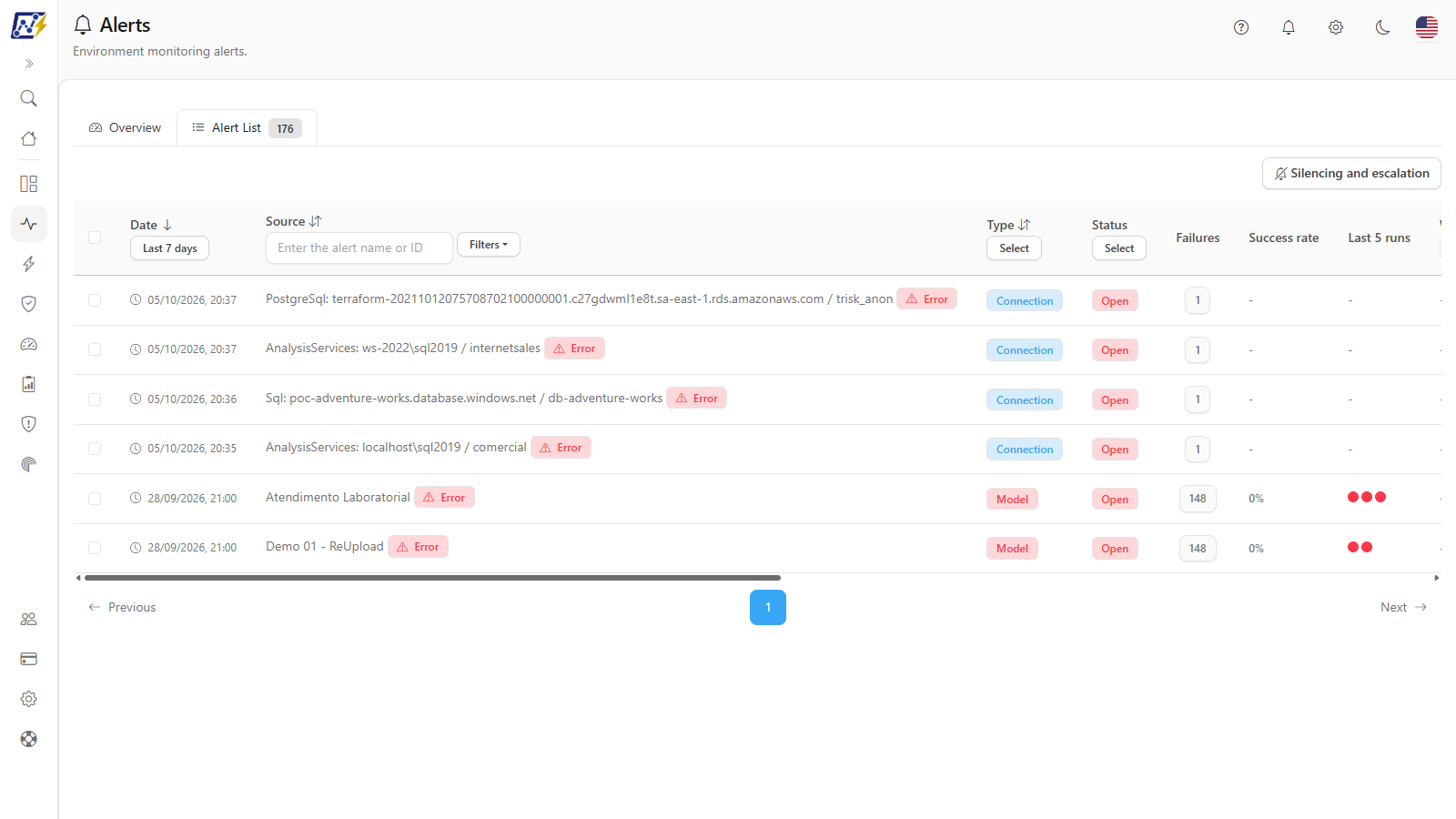Viewport: 1456px width, 819px height.
Task: Open AnalysisServices ws-2022 internetsales alert
Action: point(403,348)
